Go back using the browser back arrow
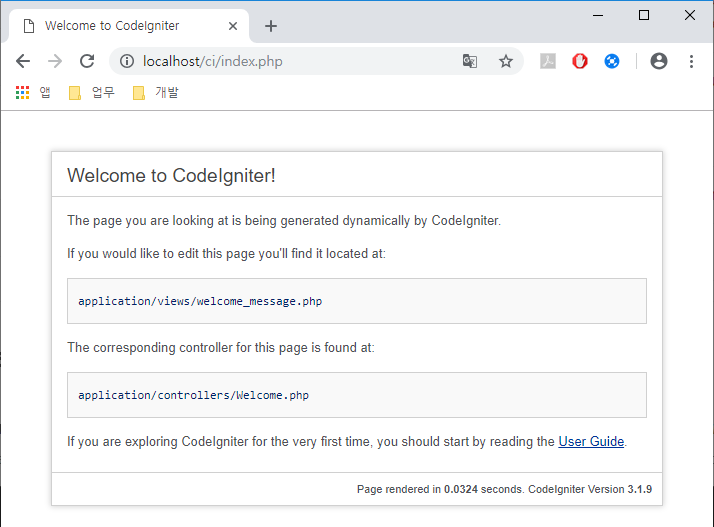This screenshot has height=527, width=714. pyautogui.click(x=23, y=61)
